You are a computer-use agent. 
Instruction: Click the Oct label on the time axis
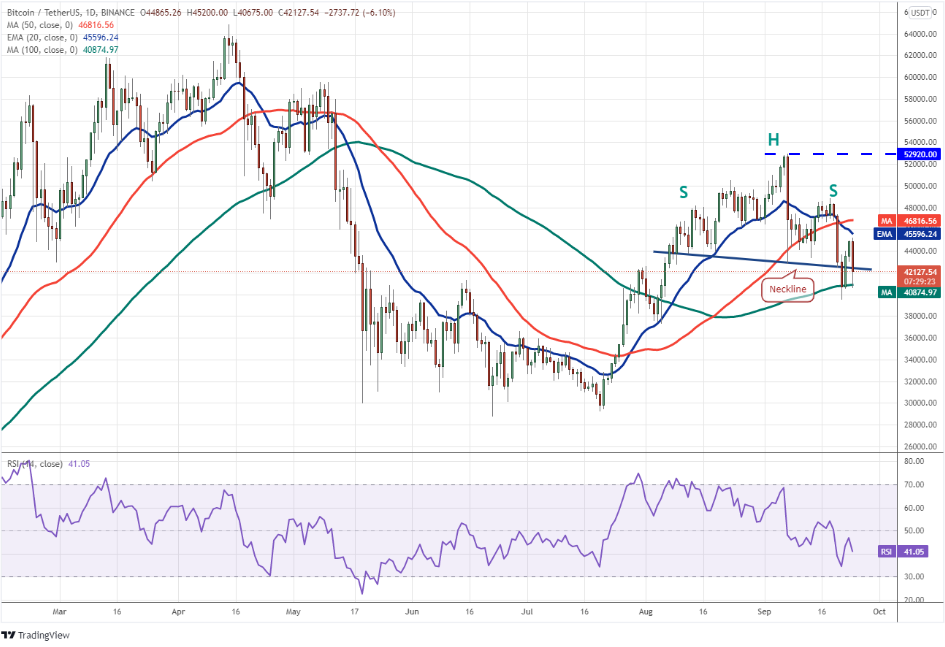coord(878,610)
